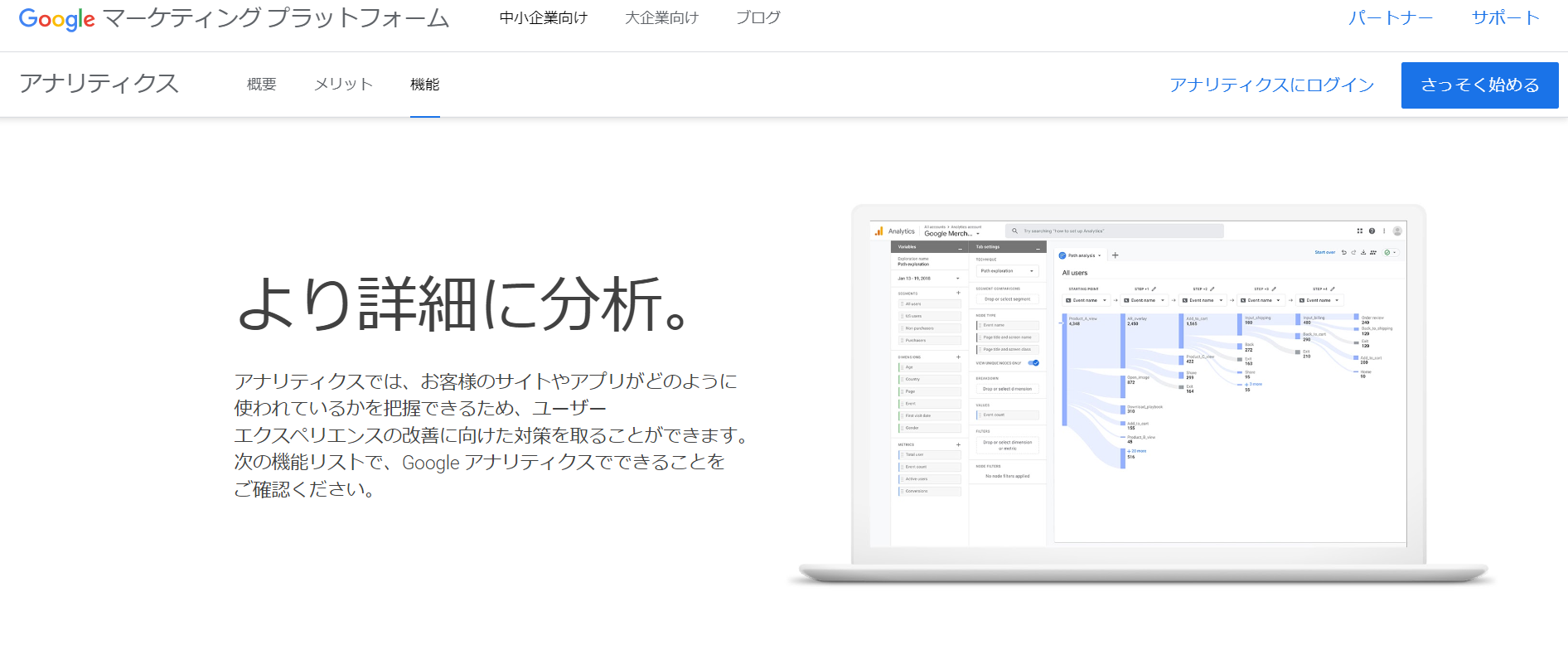Screen dimensions: 1568x655
Task: Open the Starting point Event name dropdown
Action: (x=1086, y=300)
